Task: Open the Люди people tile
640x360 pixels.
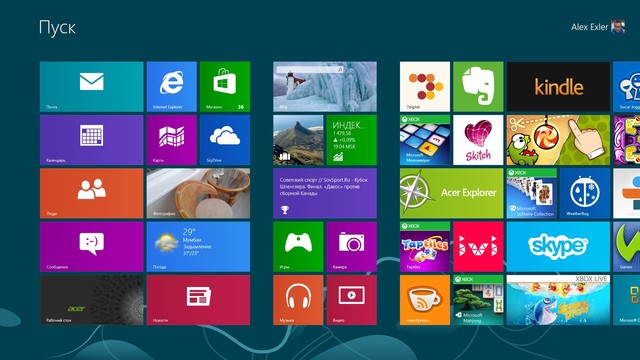Action: pyautogui.click(x=91, y=193)
